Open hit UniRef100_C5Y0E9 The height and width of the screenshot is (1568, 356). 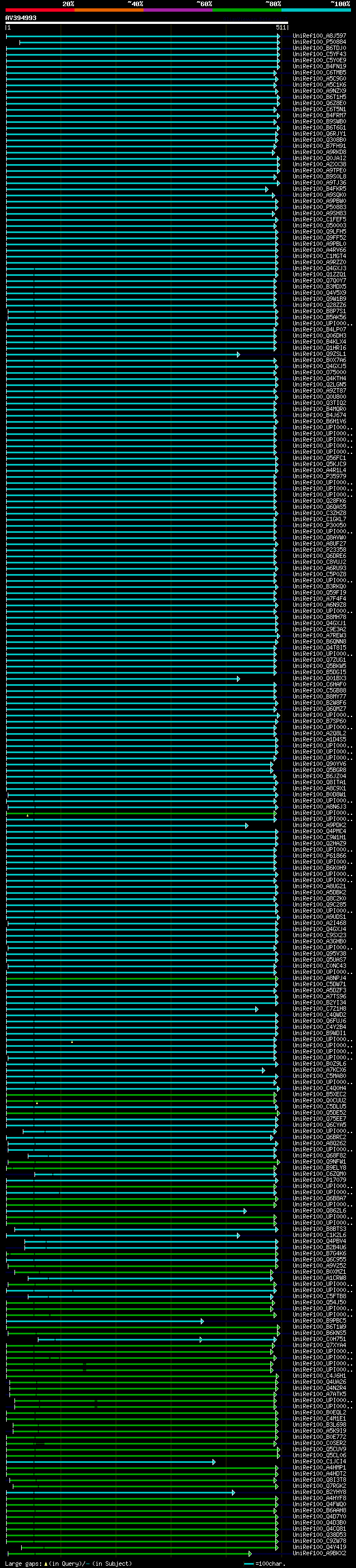tap(319, 60)
